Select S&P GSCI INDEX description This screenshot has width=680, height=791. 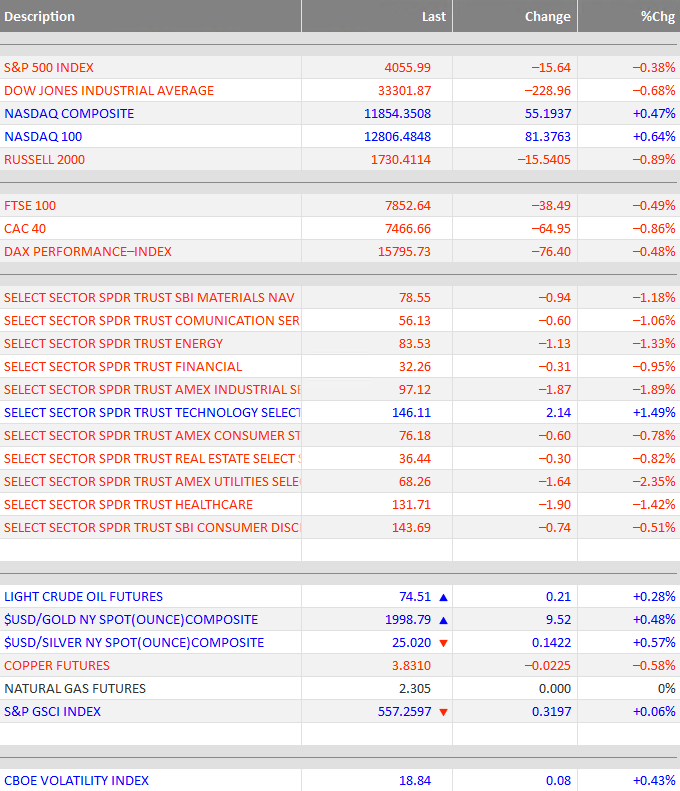point(52,712)
